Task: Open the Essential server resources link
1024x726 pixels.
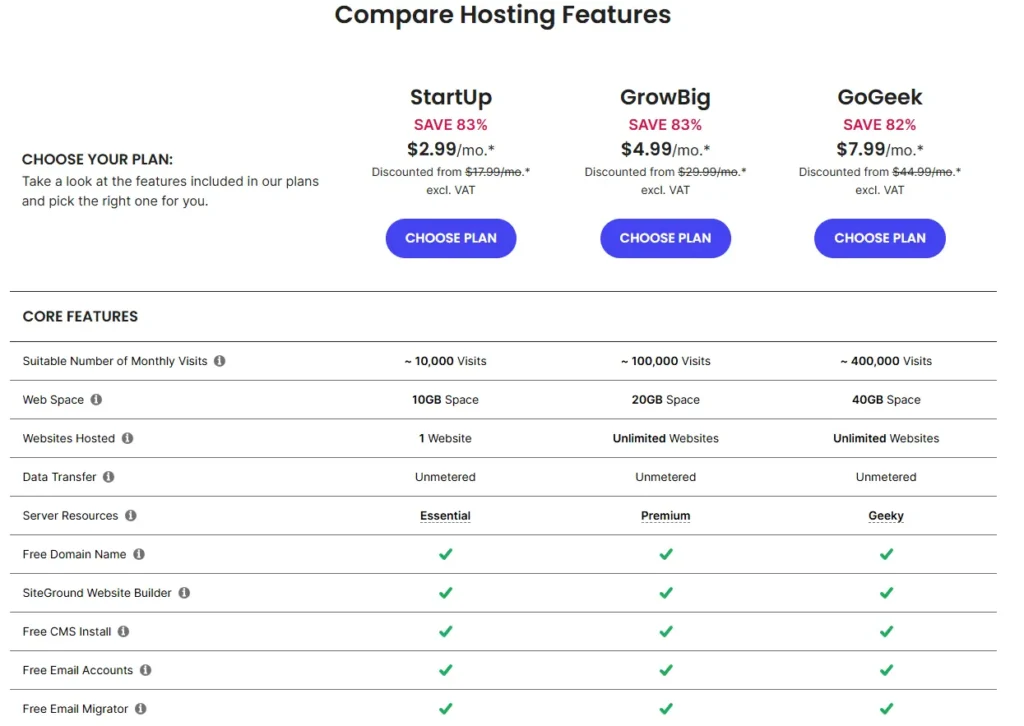Action: click(445, 516)
